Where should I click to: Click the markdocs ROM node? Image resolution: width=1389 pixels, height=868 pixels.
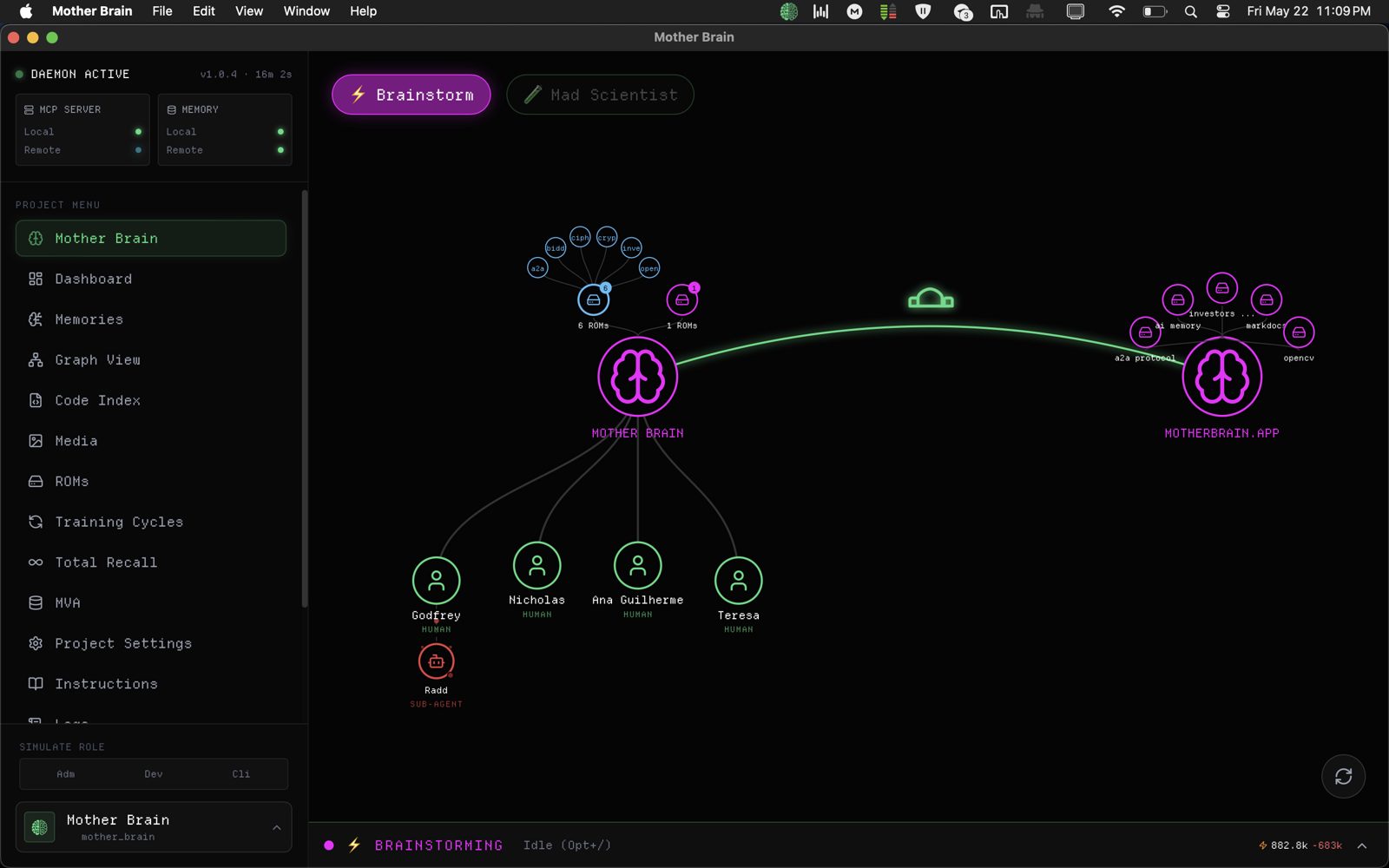tap(1267, 300)
